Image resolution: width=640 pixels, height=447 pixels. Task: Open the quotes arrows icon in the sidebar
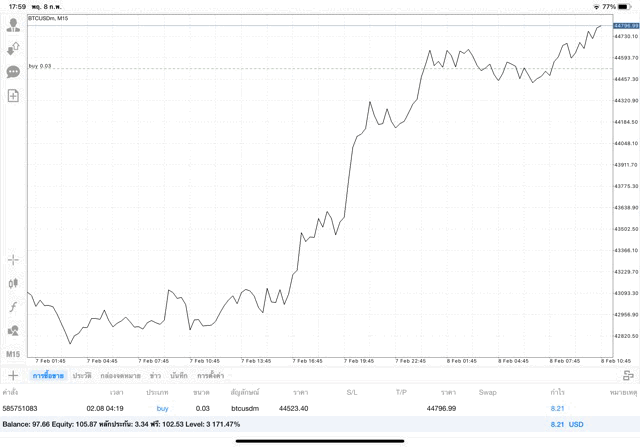(x=13, y=48)
